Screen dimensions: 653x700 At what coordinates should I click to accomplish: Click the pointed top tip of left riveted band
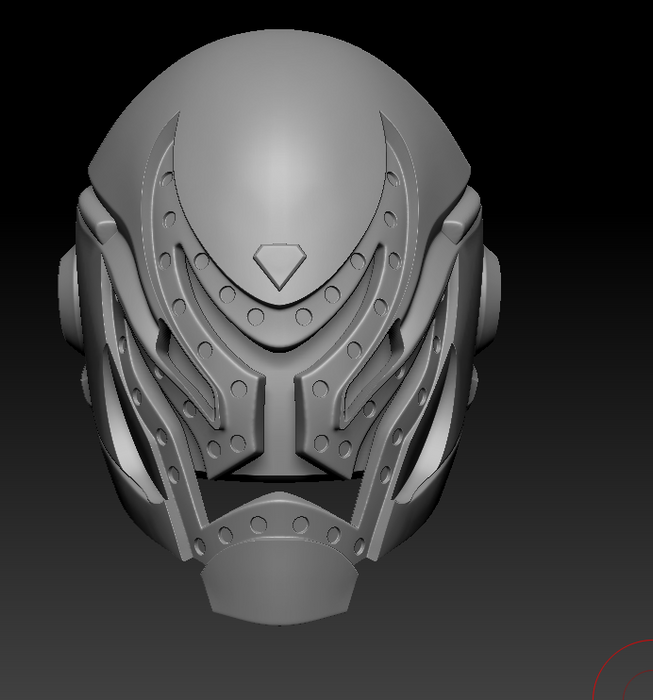[x=176, y=119]
